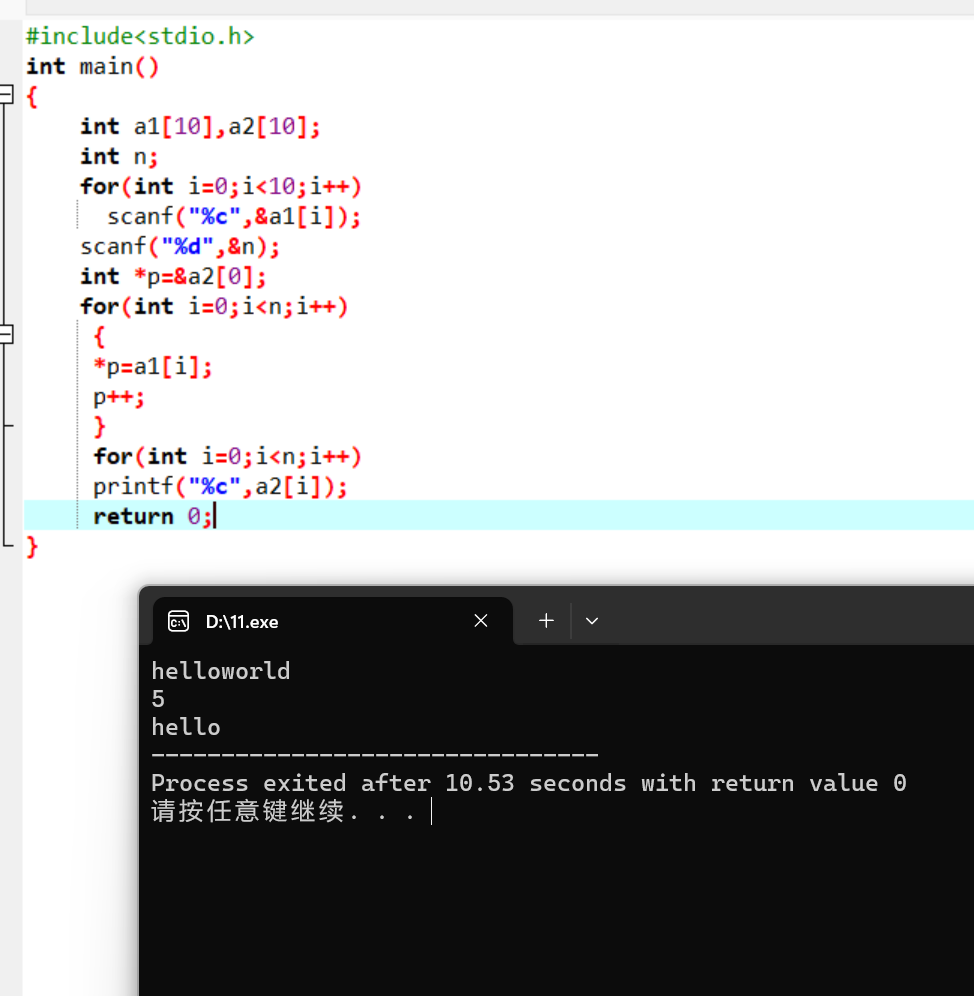Viewport: 974px width, 996px height.
Task: Click the '*p=a1[i];' line
Action: [x=152, y=367]
